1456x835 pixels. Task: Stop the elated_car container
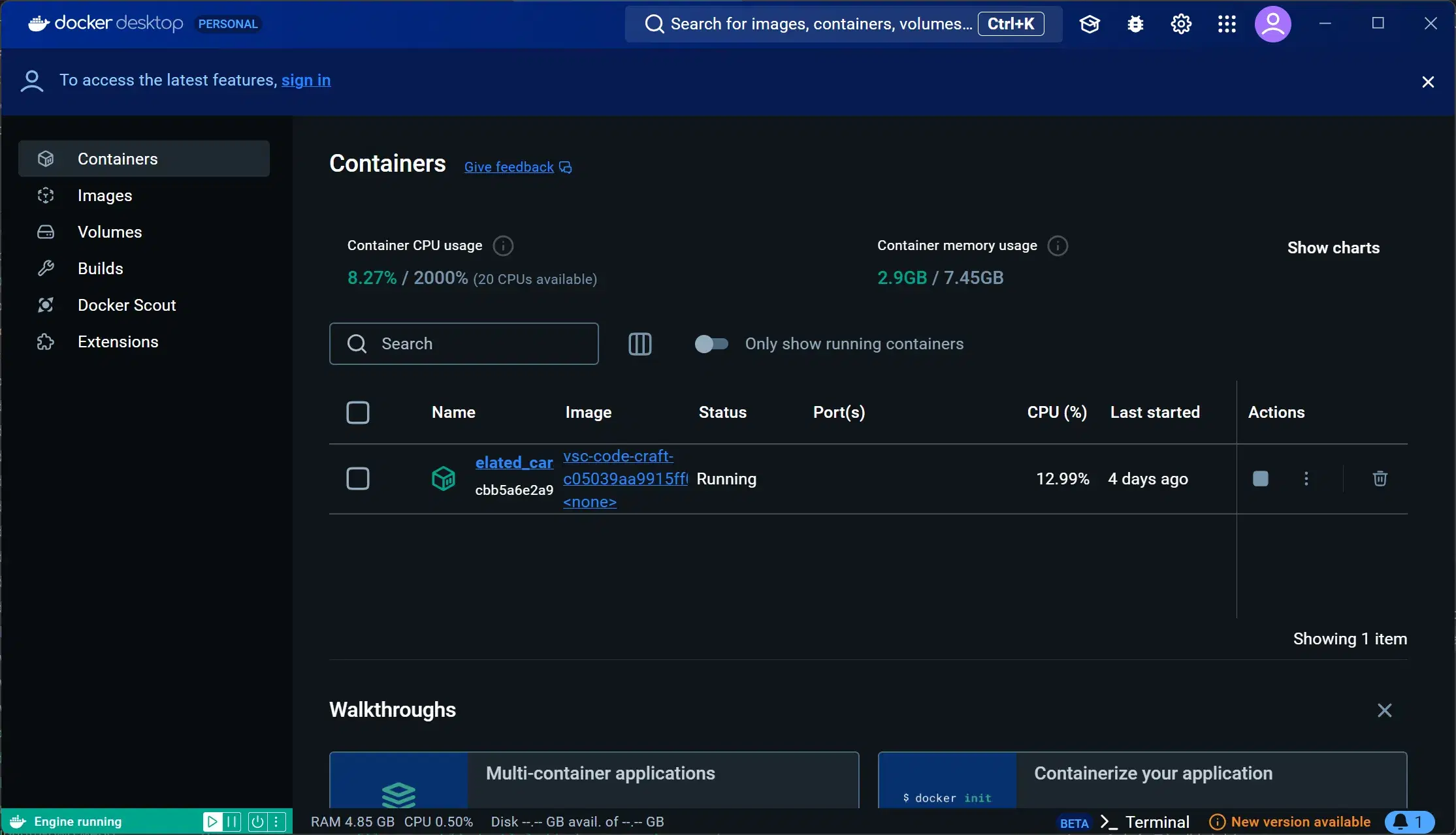[x=1261, y=479]
